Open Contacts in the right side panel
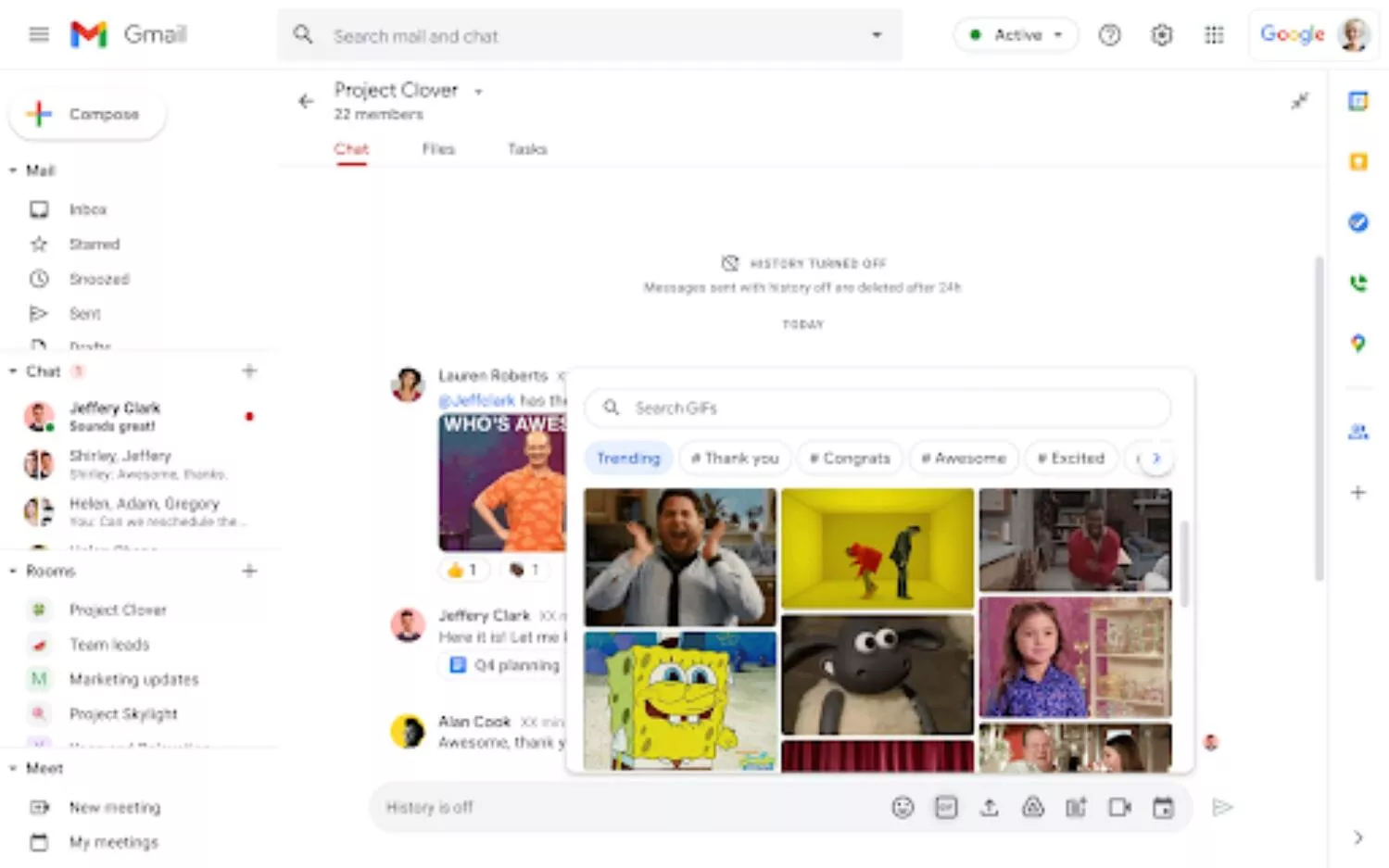Image resolution: width=1389 pixels, height=868 pixels. [1358, 432]
